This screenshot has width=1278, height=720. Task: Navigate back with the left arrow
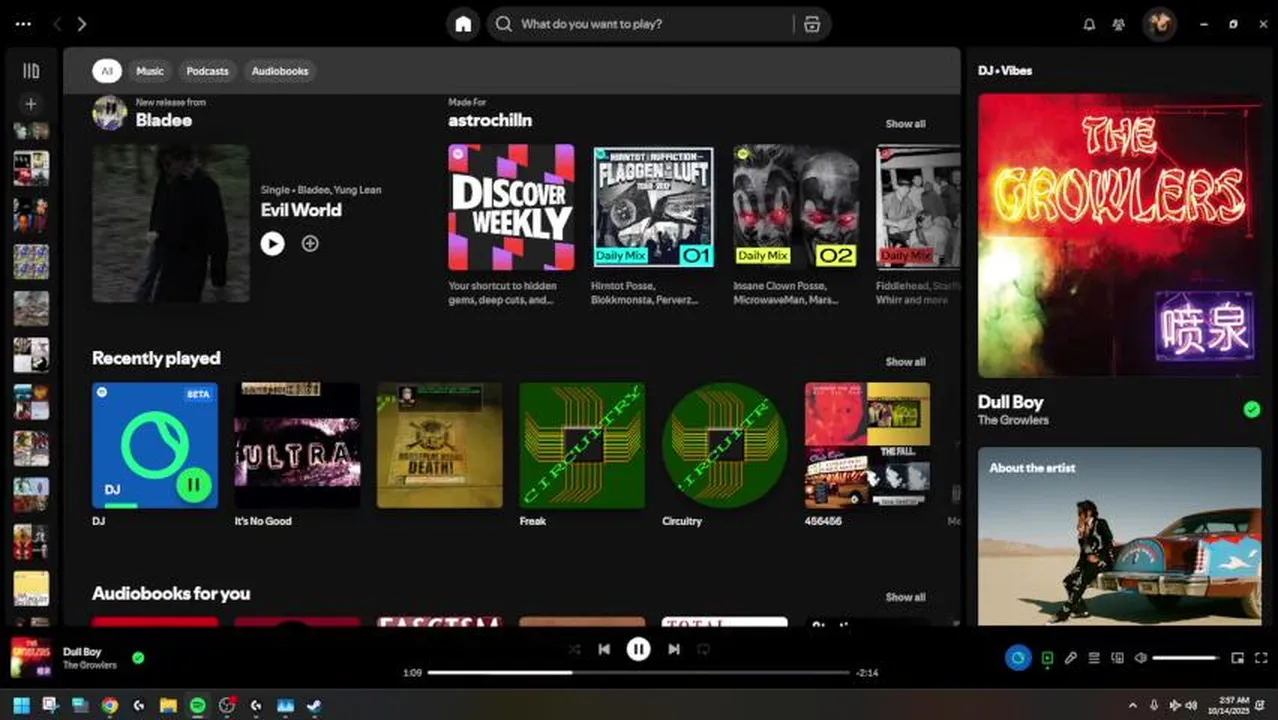[57, 24]
